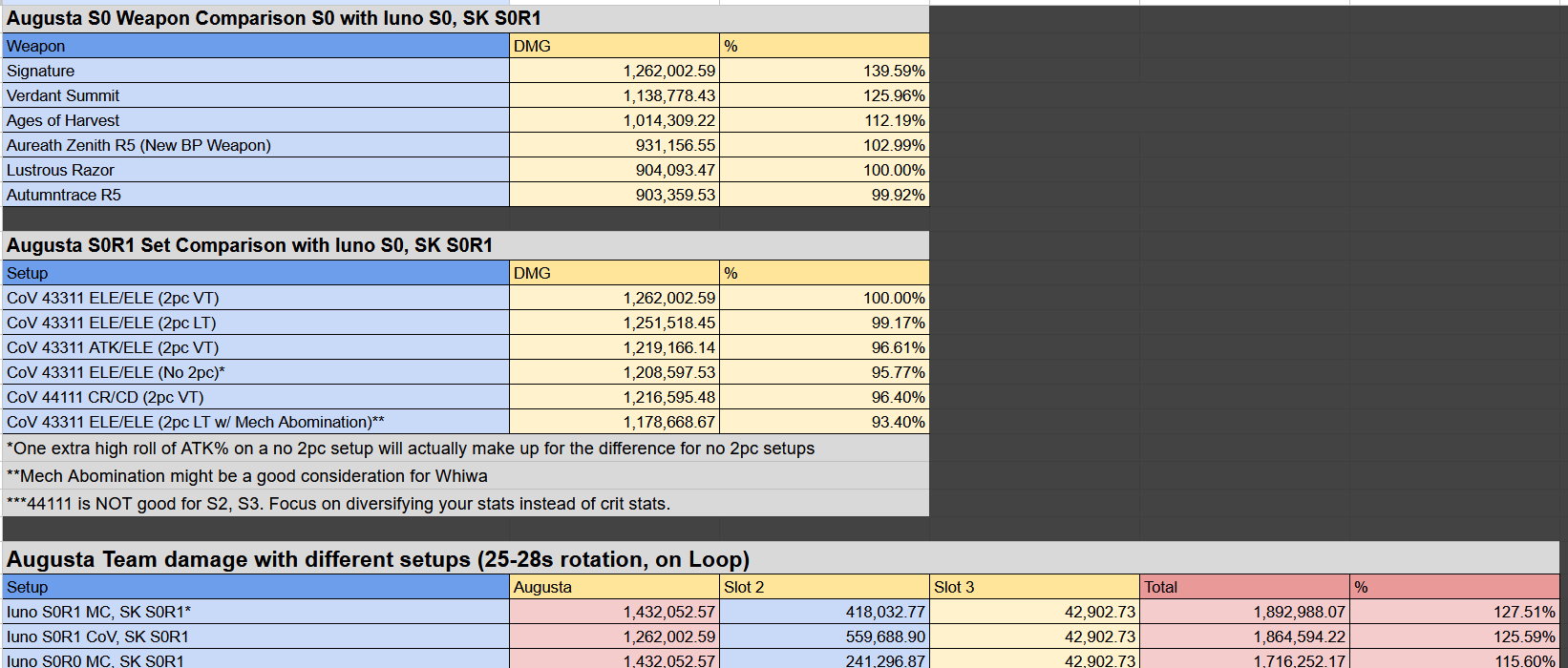Click the Slot 2 value 559,688.90
Screen dimensions: 1568x668
pyautogui.click(x=824, y=637)
